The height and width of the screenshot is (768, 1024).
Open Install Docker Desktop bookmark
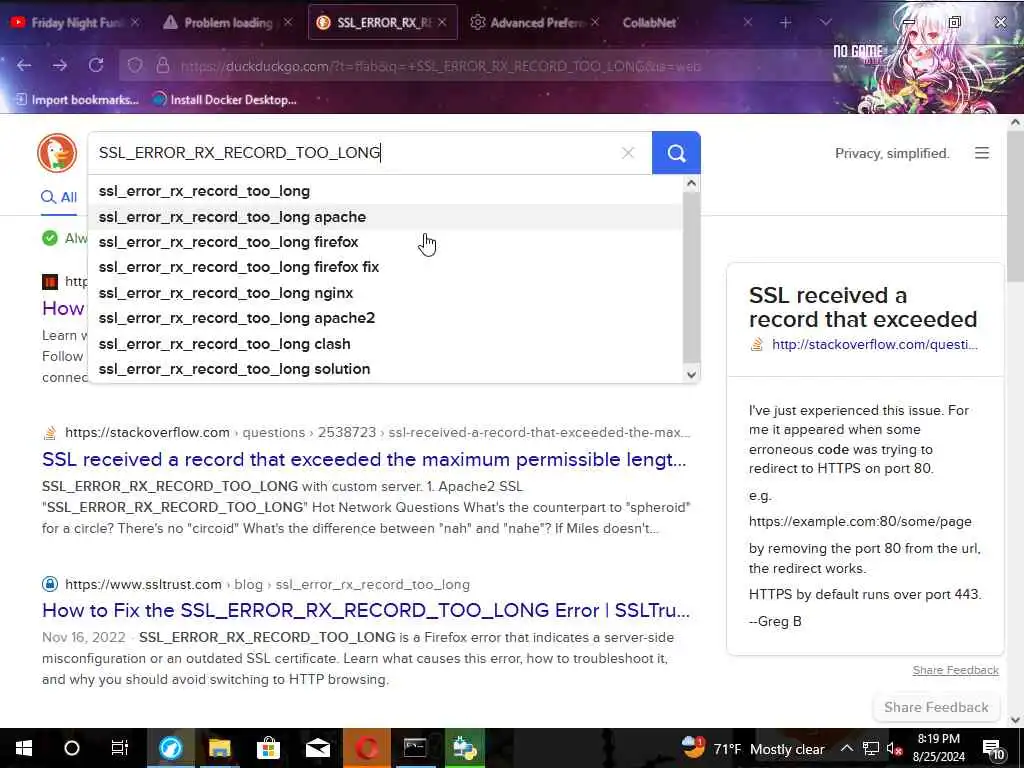(x=224, y=100)
